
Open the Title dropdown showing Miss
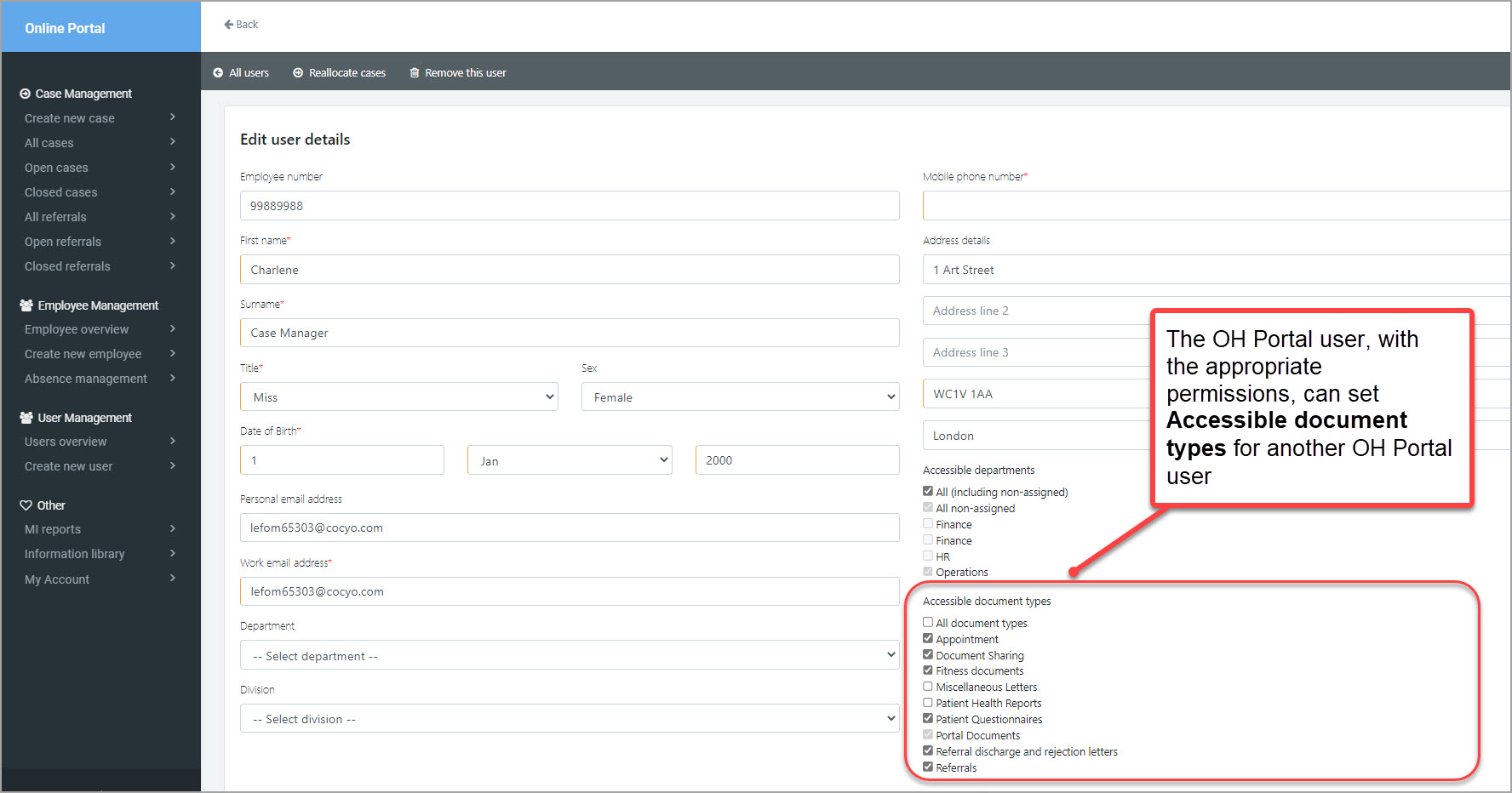pos(398,397)
